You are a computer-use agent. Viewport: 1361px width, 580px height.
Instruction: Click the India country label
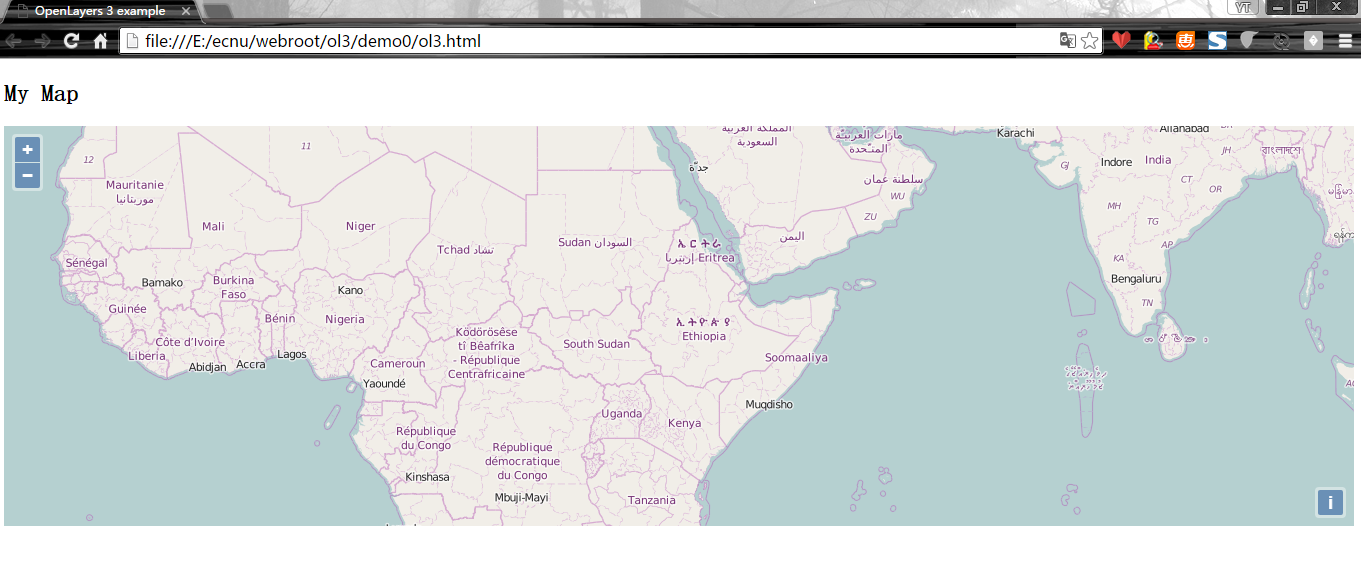pos(1158,160)
